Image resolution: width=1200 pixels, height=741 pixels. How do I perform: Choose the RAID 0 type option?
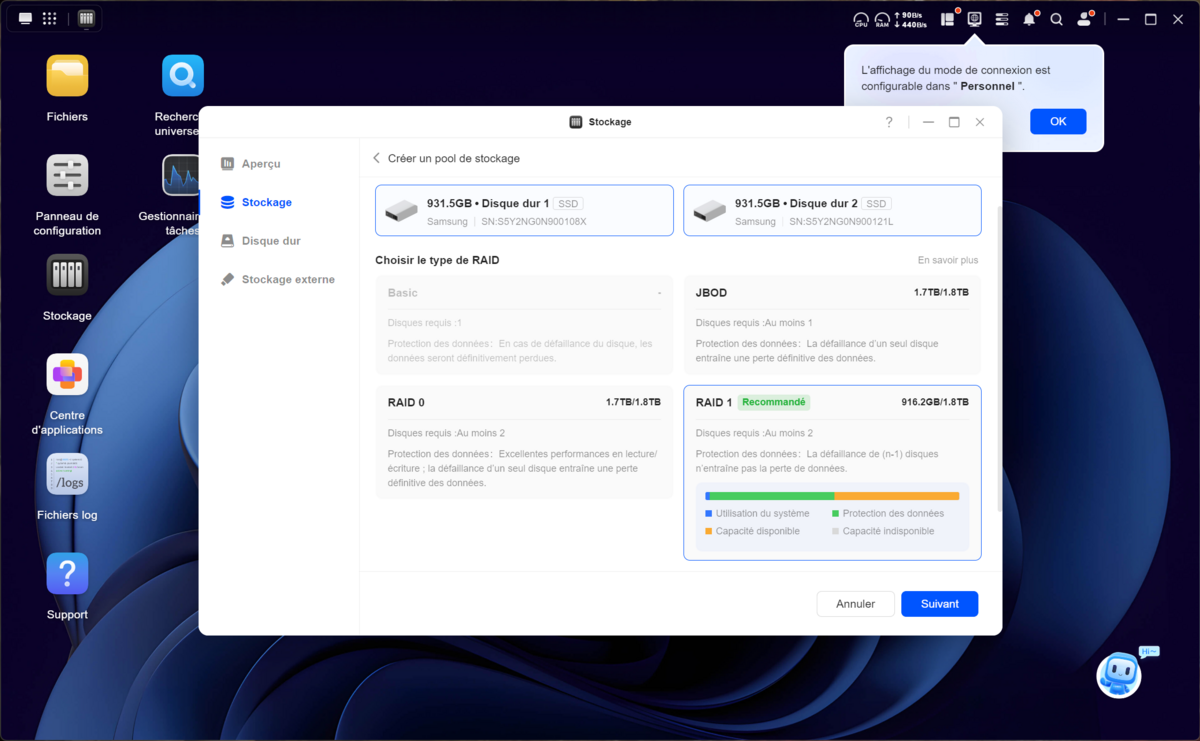pos(524,441)
